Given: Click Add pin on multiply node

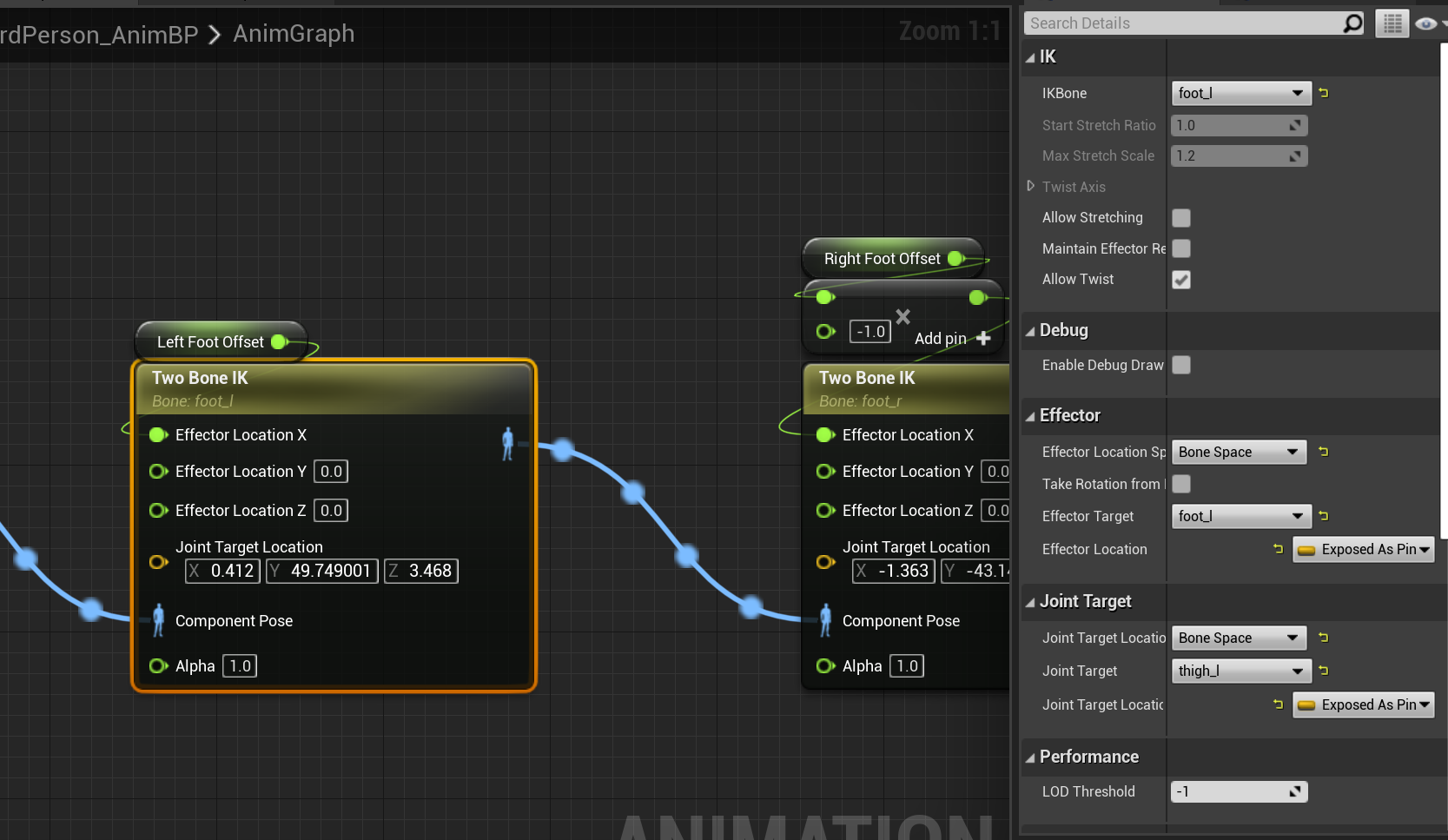Looking at the screenshot, I should 953,338.
